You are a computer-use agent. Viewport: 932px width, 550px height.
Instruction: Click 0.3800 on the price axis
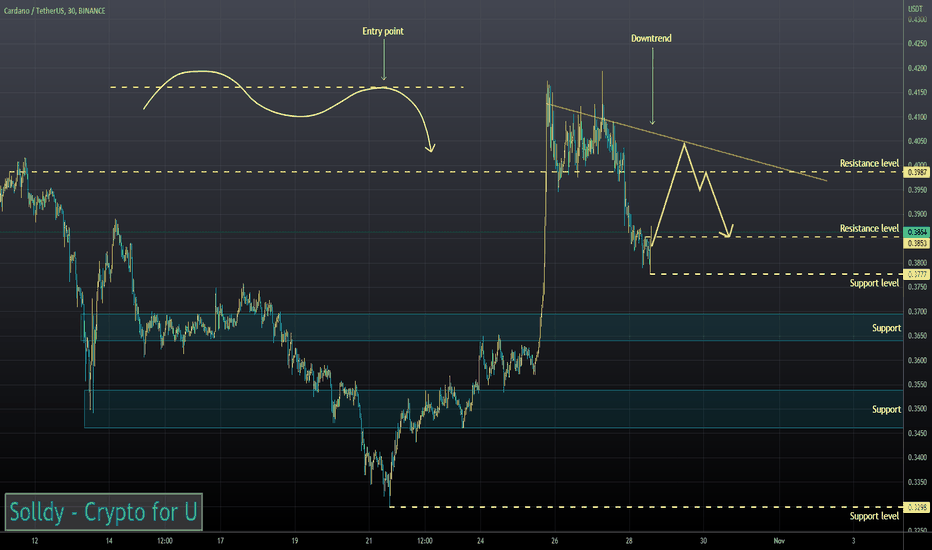(x=917, y=263)
